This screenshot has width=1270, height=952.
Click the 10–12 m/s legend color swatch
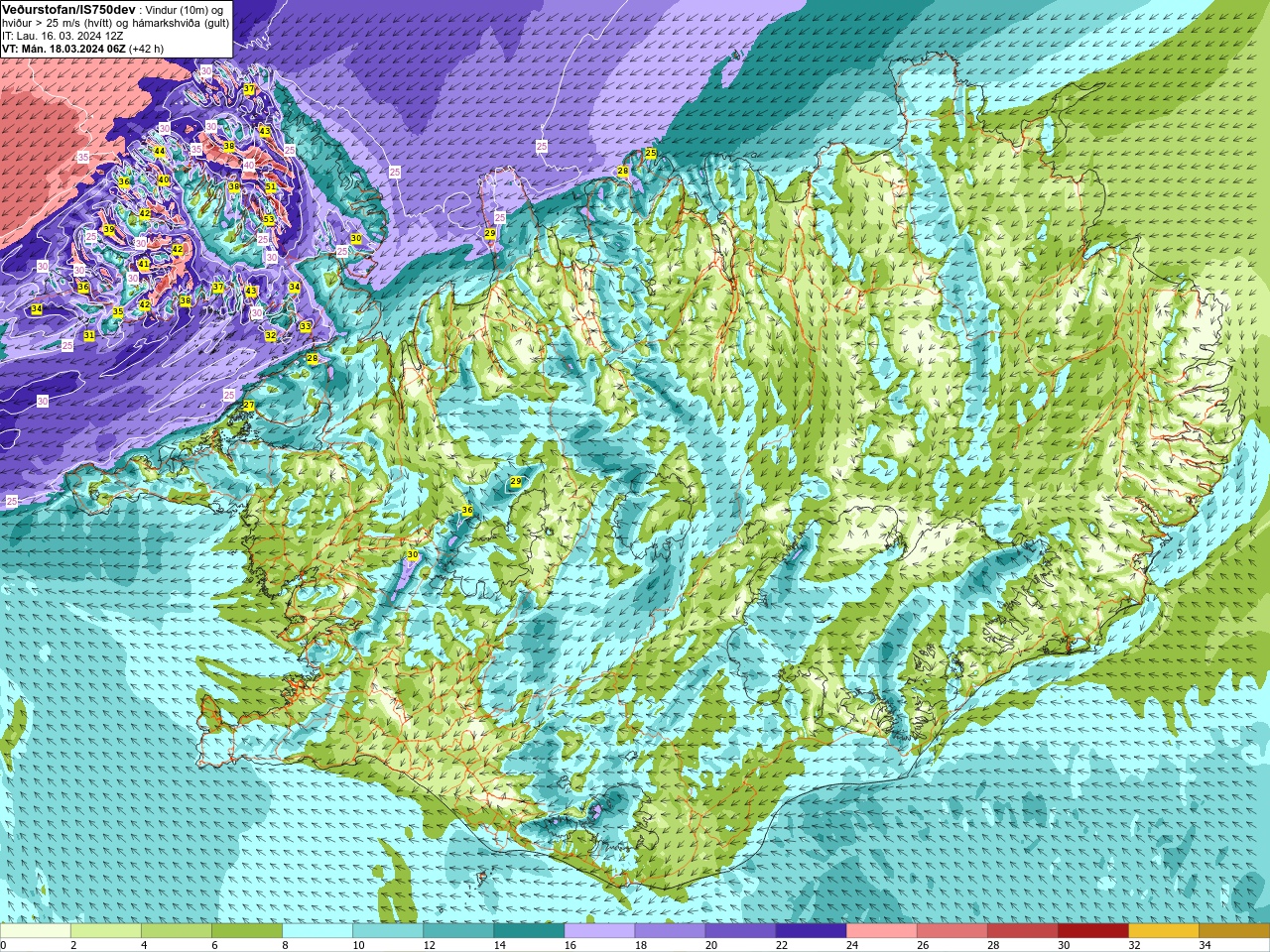point(388,931)
